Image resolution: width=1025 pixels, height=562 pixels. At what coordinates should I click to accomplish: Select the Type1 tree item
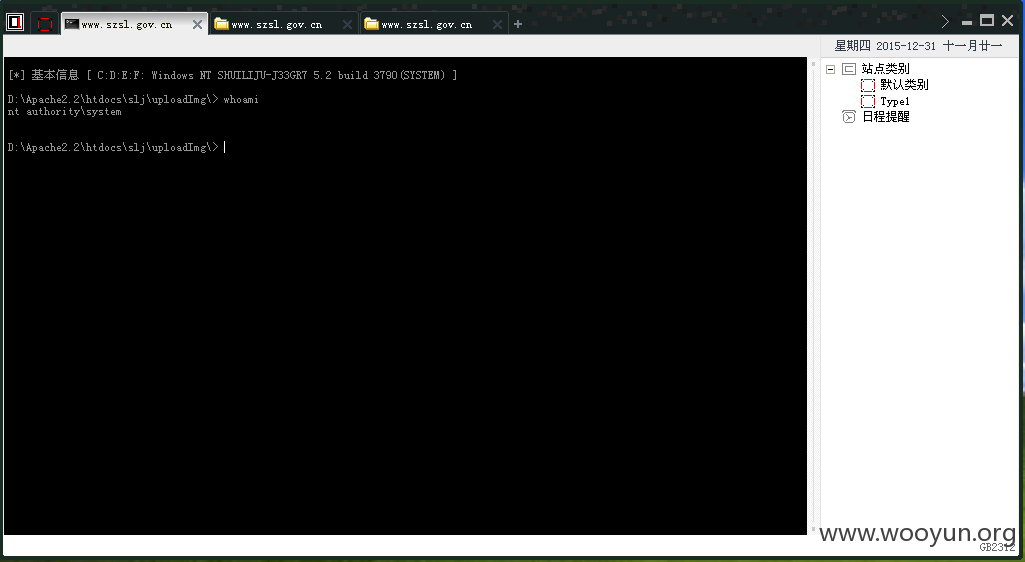(x=895, y=101)
